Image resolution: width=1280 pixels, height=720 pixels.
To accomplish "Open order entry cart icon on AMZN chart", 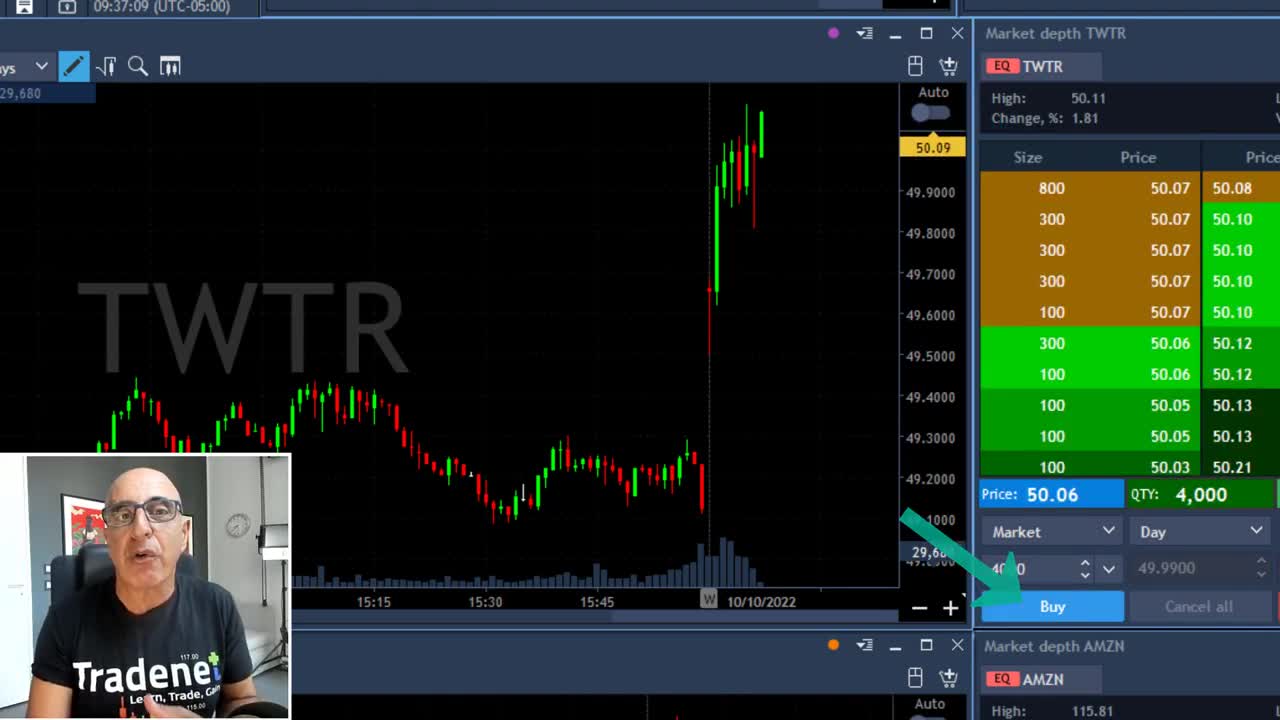I will (x=948, y=678).
